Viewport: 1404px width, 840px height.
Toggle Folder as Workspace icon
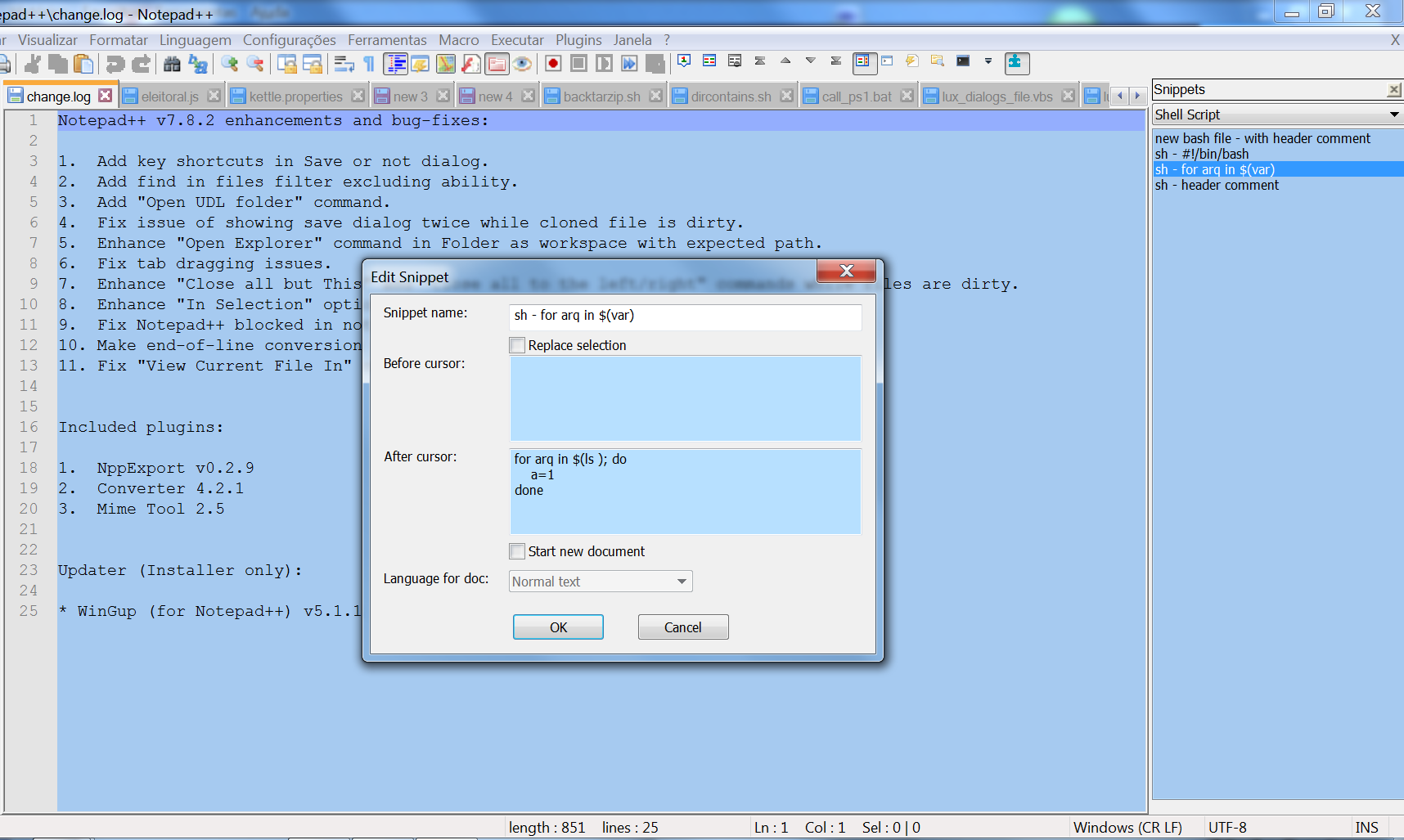point(497,64)
